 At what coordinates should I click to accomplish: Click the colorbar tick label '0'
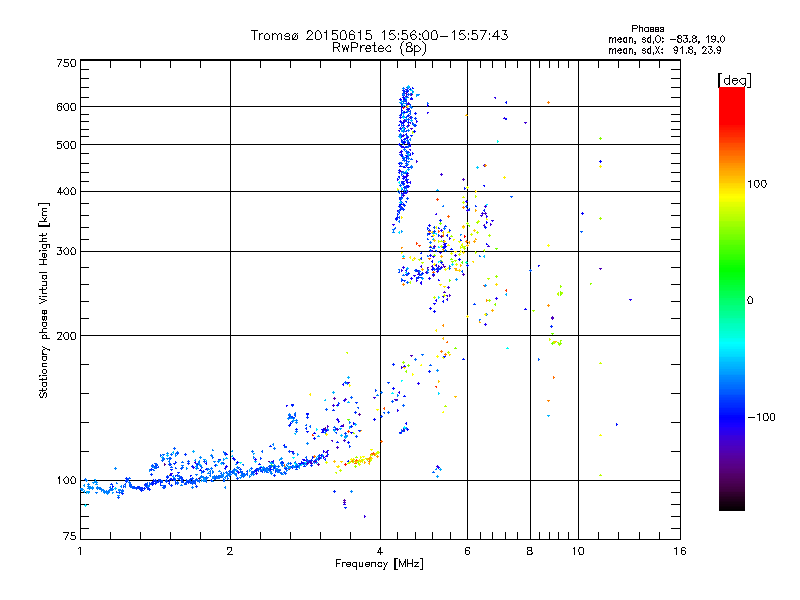pyautogui.click(x=750, y=301)
